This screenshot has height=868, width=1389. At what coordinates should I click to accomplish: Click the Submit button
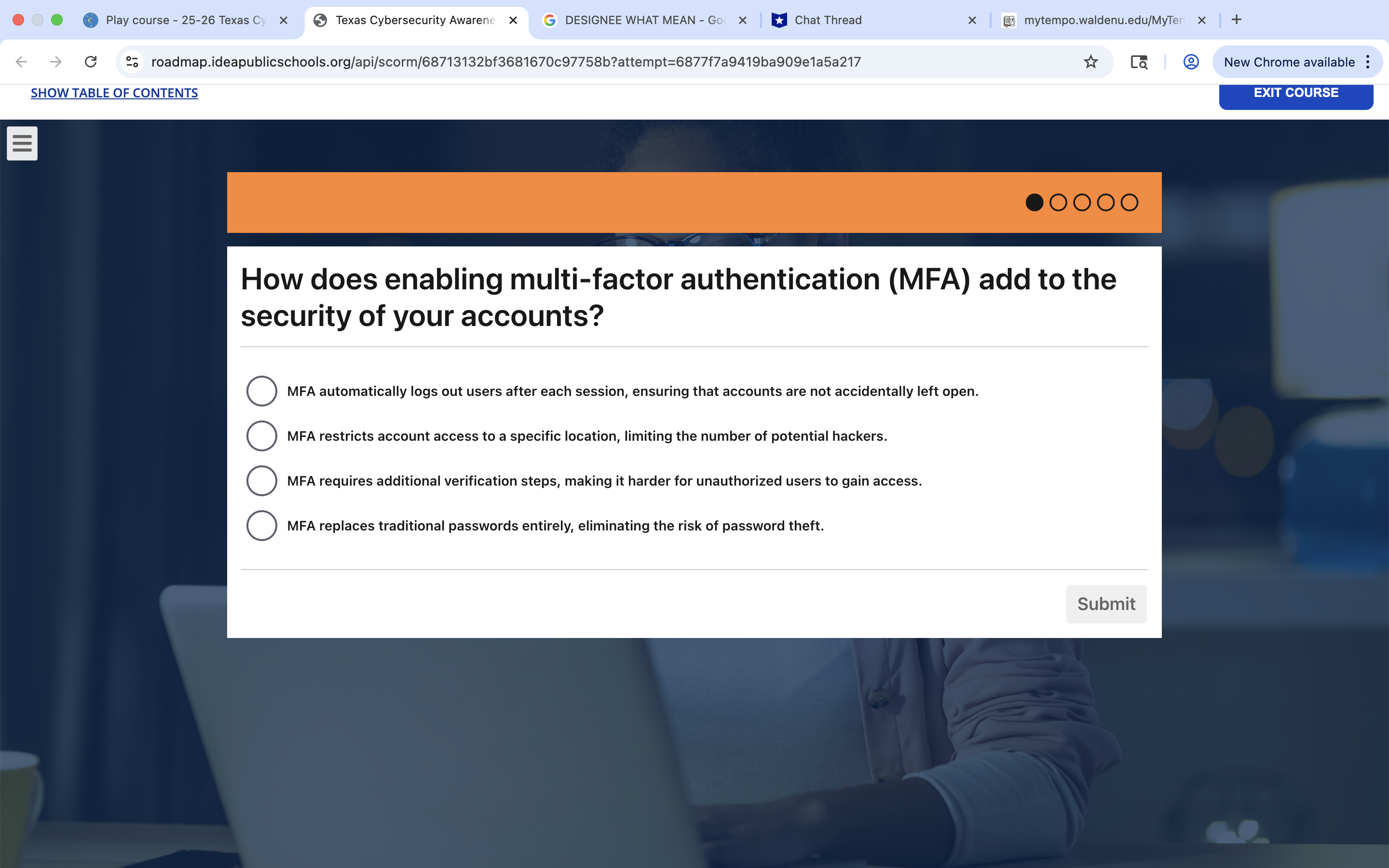click(x=1105, y=603)
